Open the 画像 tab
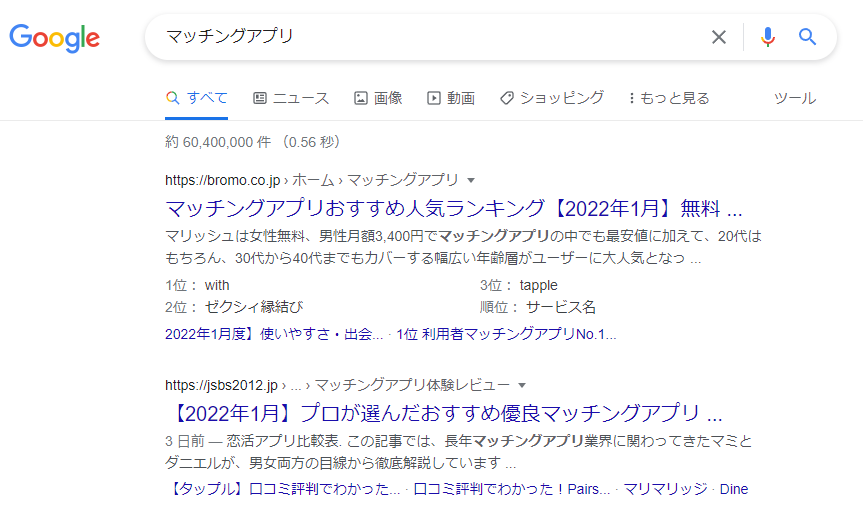Screen dimensions: 863x508 378,99
